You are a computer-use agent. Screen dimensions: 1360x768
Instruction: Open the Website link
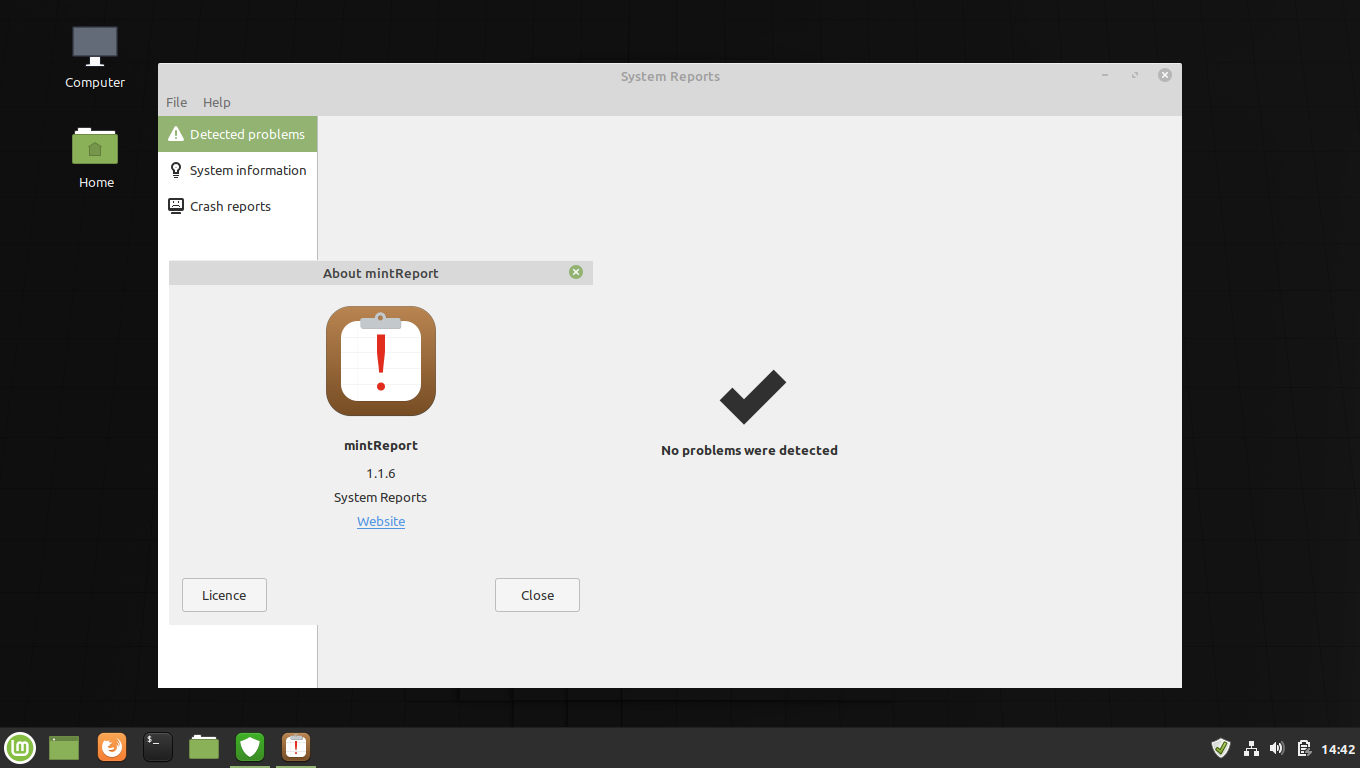(381, 521)
